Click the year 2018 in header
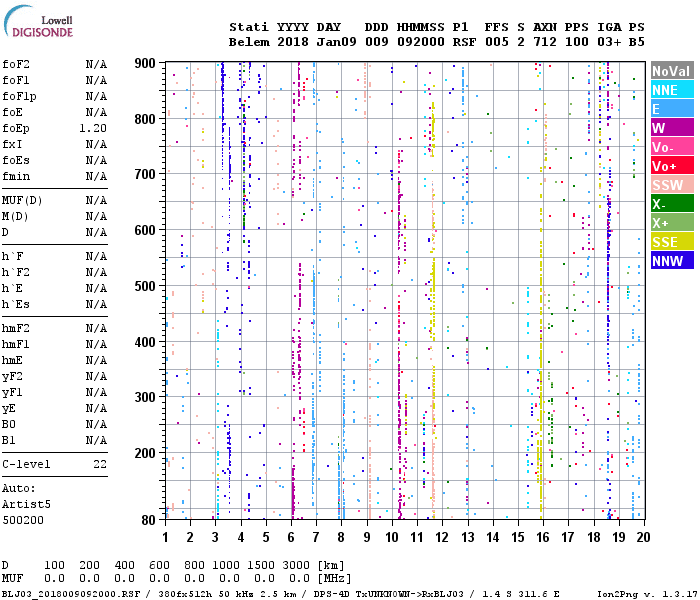 click(293, 42)
